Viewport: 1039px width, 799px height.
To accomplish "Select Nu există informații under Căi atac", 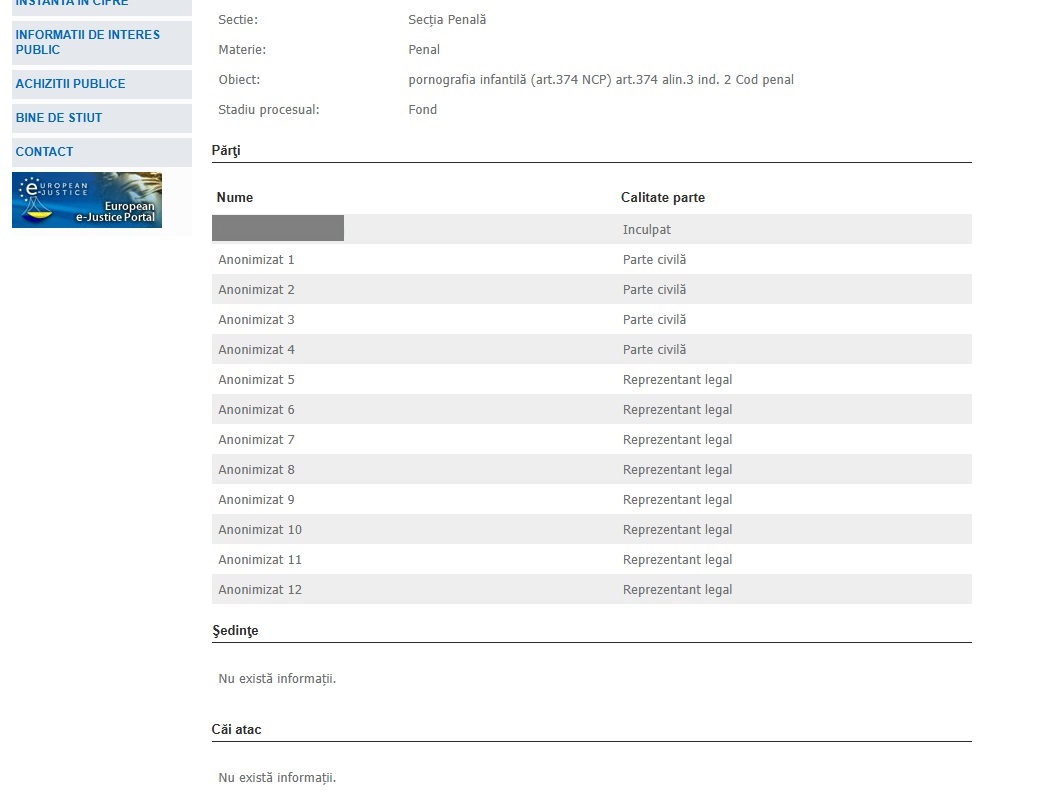I will [x=277, y=778].
